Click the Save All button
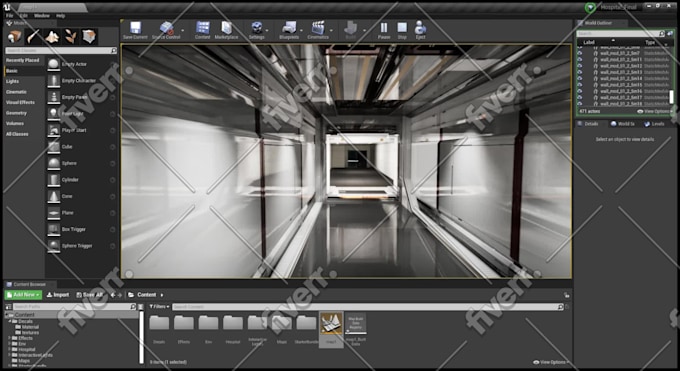This screenshot has height=371, width=680. (x=90, y=295)
